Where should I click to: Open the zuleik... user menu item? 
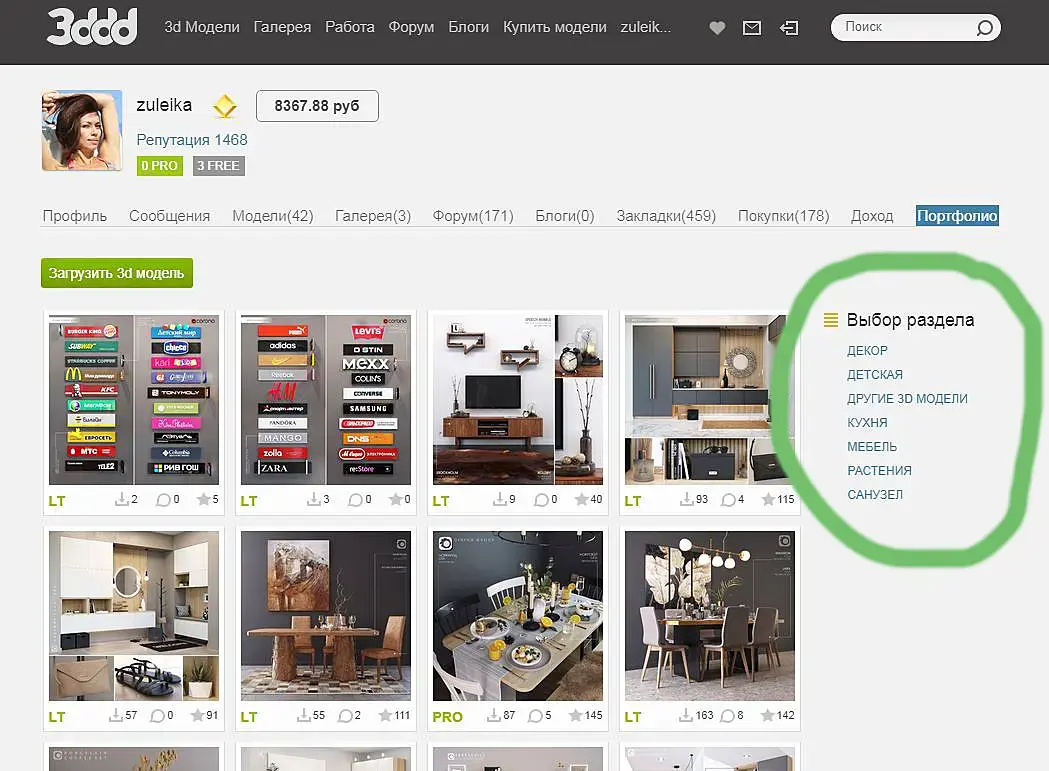point(646,27)
